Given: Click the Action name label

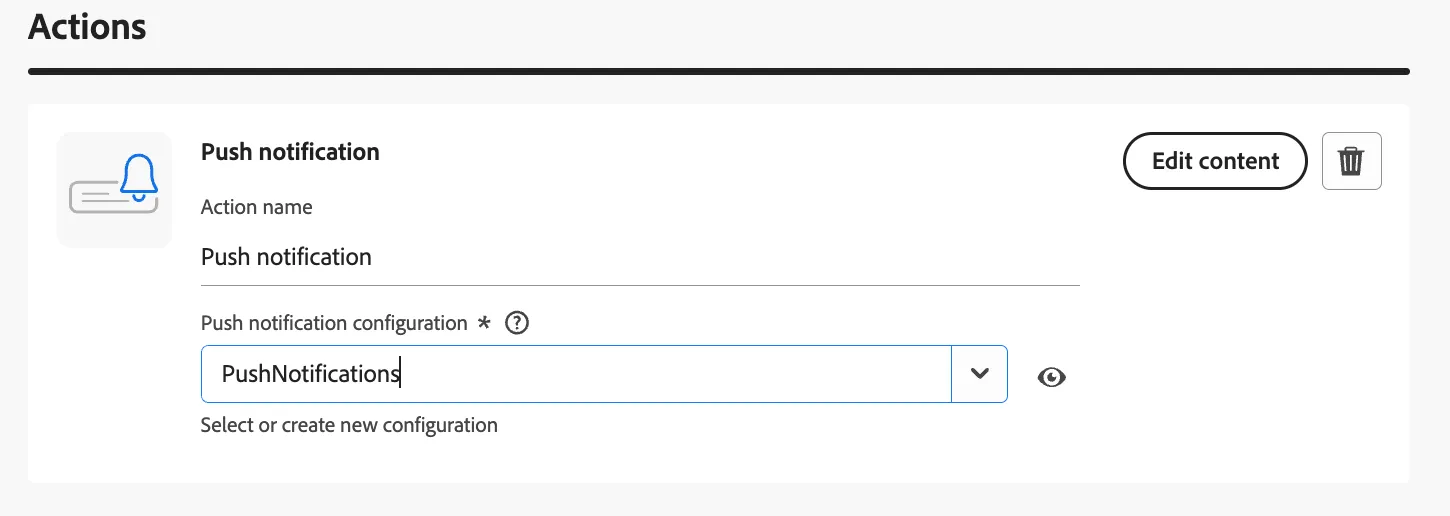Looking at the screenshot, I should (257, 207).
